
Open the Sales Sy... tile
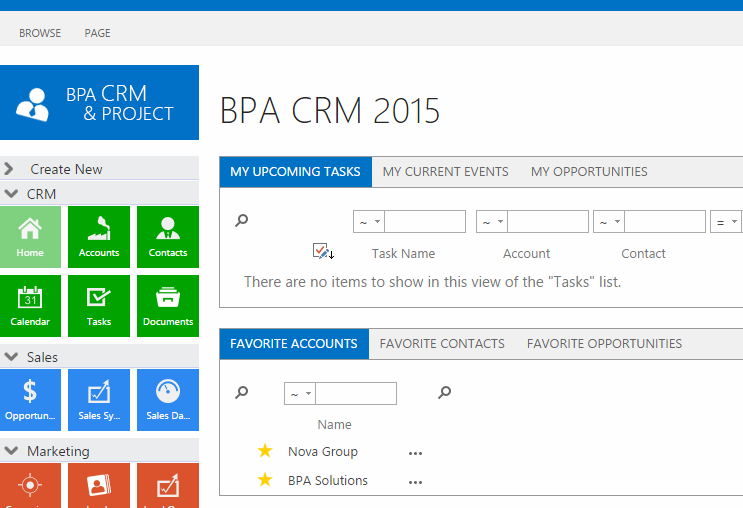[99, 399]
